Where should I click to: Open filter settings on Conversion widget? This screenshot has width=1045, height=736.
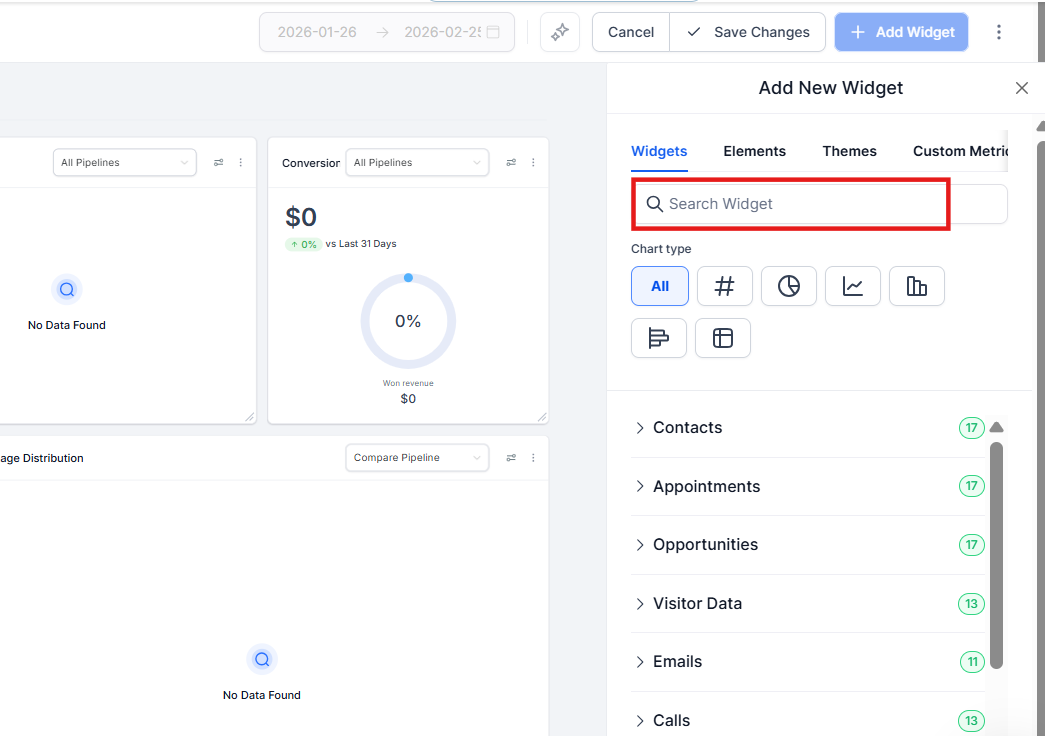(511, 163)
